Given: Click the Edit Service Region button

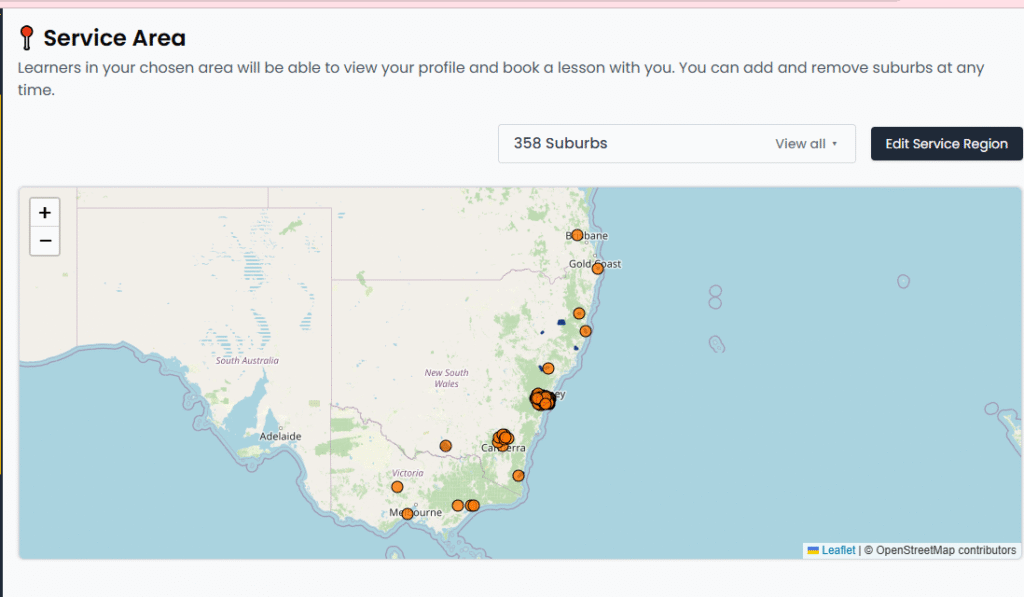Looking at the screenshot, I should (946, 144).
